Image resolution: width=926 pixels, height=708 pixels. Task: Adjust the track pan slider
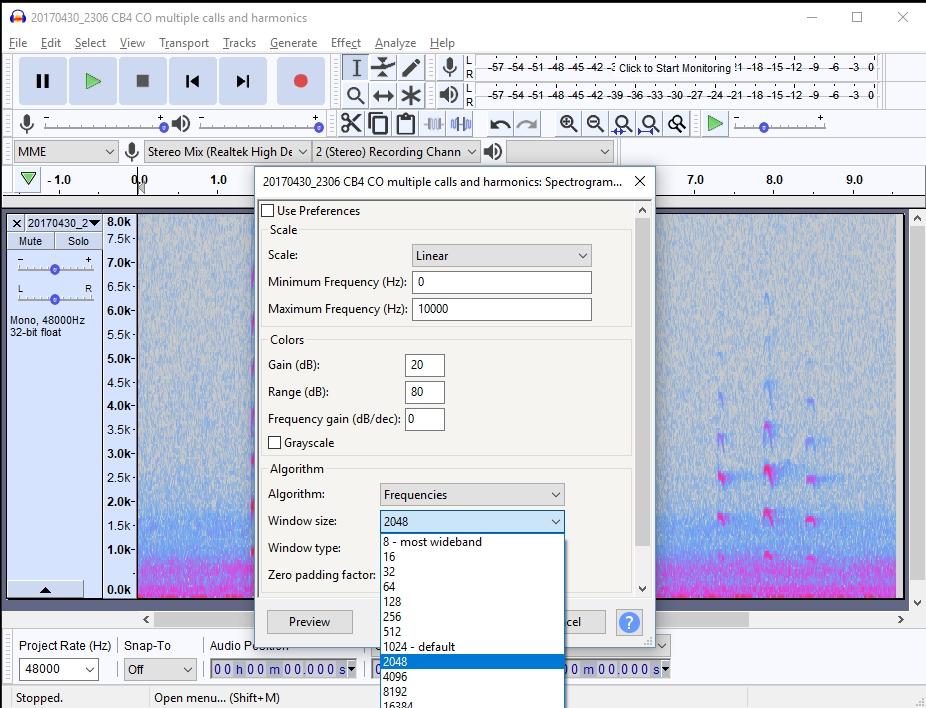click(55, 297)
